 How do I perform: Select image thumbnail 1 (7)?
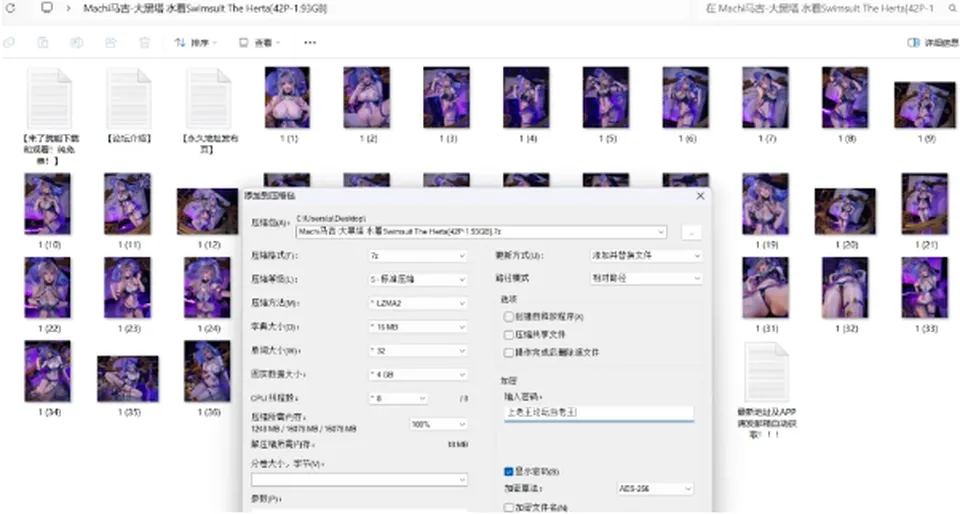click(765, 98)
